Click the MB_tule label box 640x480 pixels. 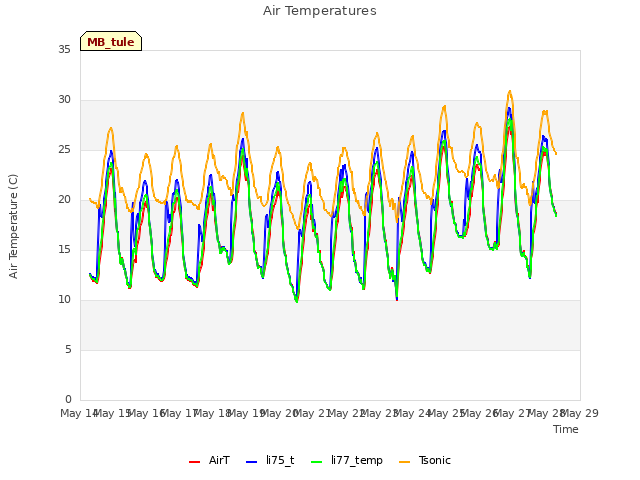tap(111, 41)
